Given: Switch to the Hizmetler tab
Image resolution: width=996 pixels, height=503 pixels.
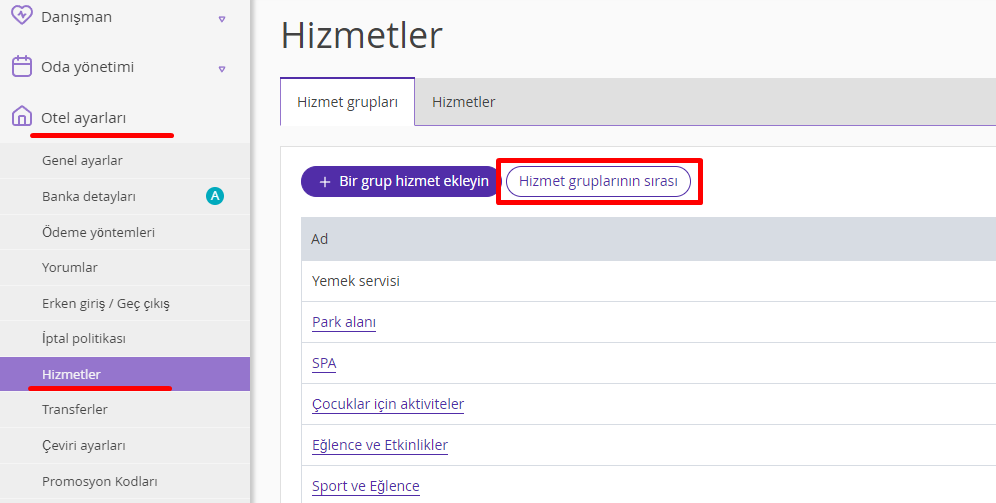Looking at the screenshot, I should pos(464,102).
